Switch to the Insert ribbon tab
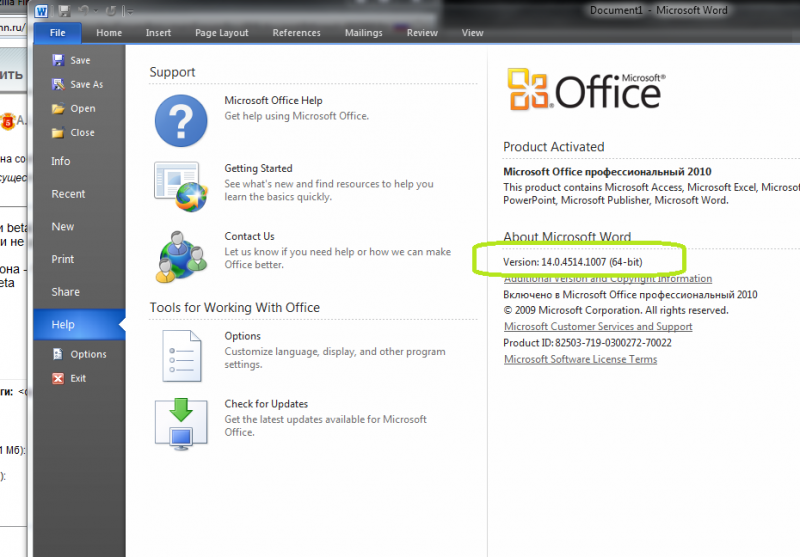Viewport: 800px width, 557px height. tap(158, 33)
